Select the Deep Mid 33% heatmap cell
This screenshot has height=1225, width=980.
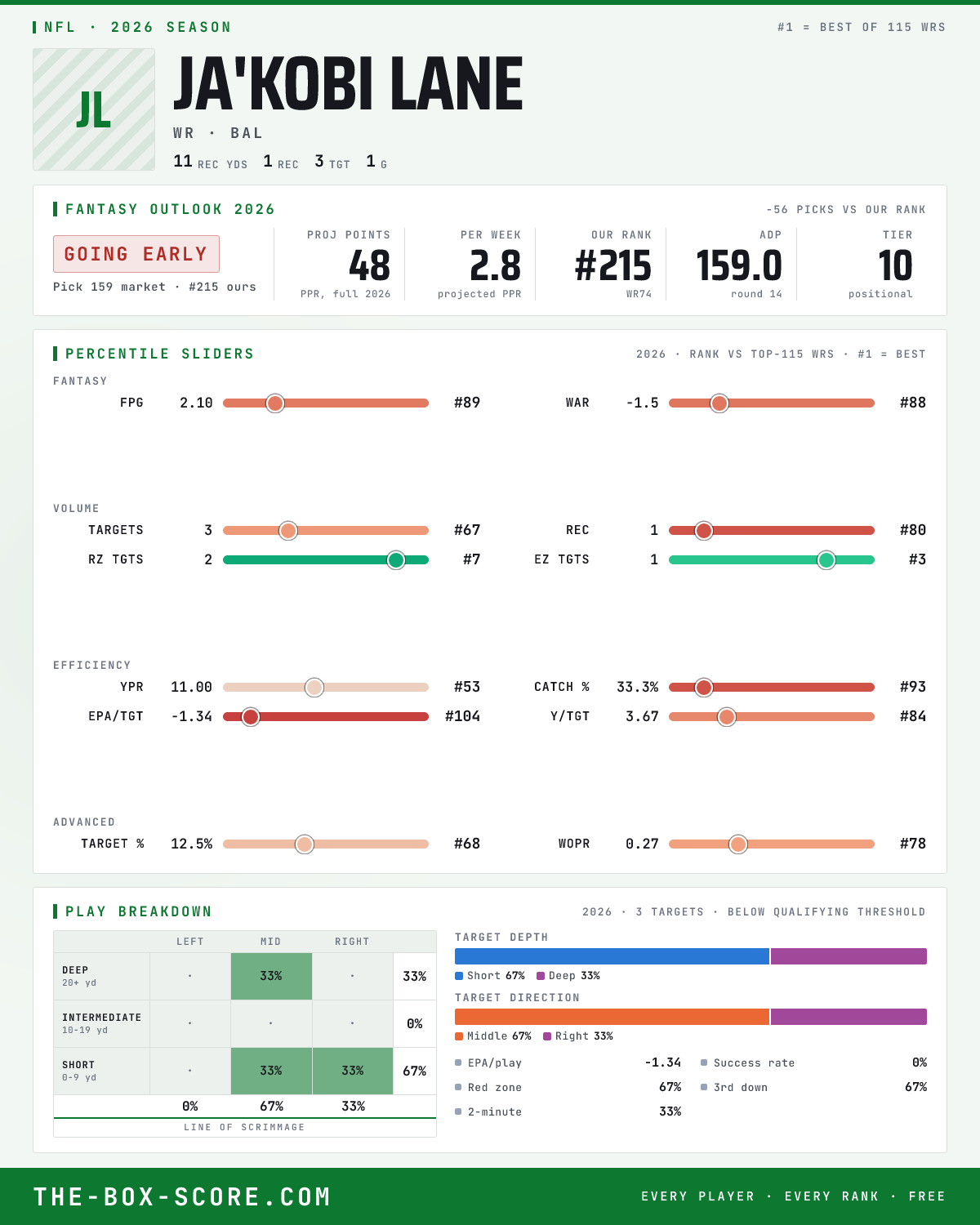[271, 976]
